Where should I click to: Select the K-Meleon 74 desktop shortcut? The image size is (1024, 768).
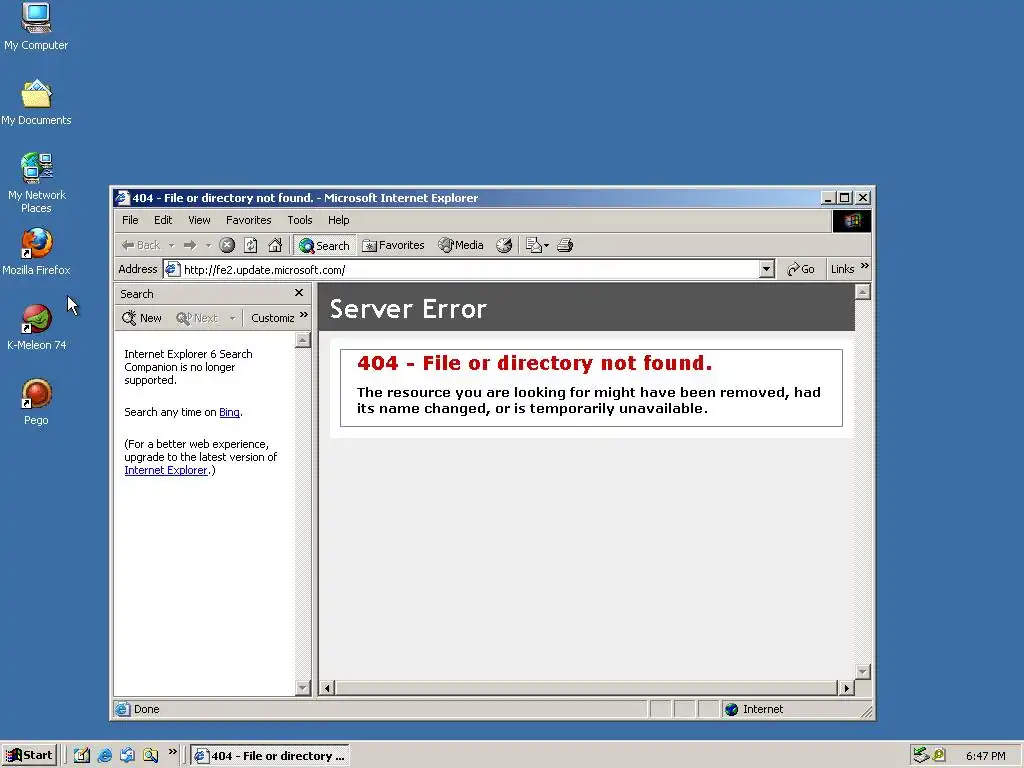pos(36,327)
